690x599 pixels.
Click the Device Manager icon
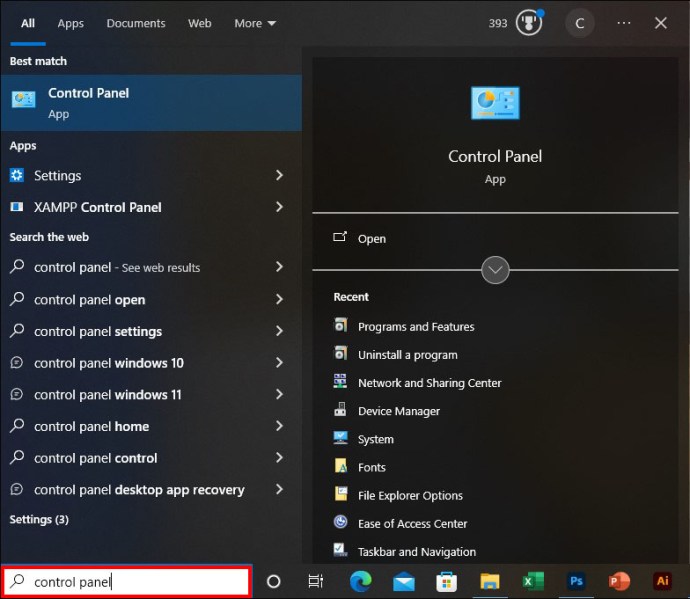coord(340,410)
